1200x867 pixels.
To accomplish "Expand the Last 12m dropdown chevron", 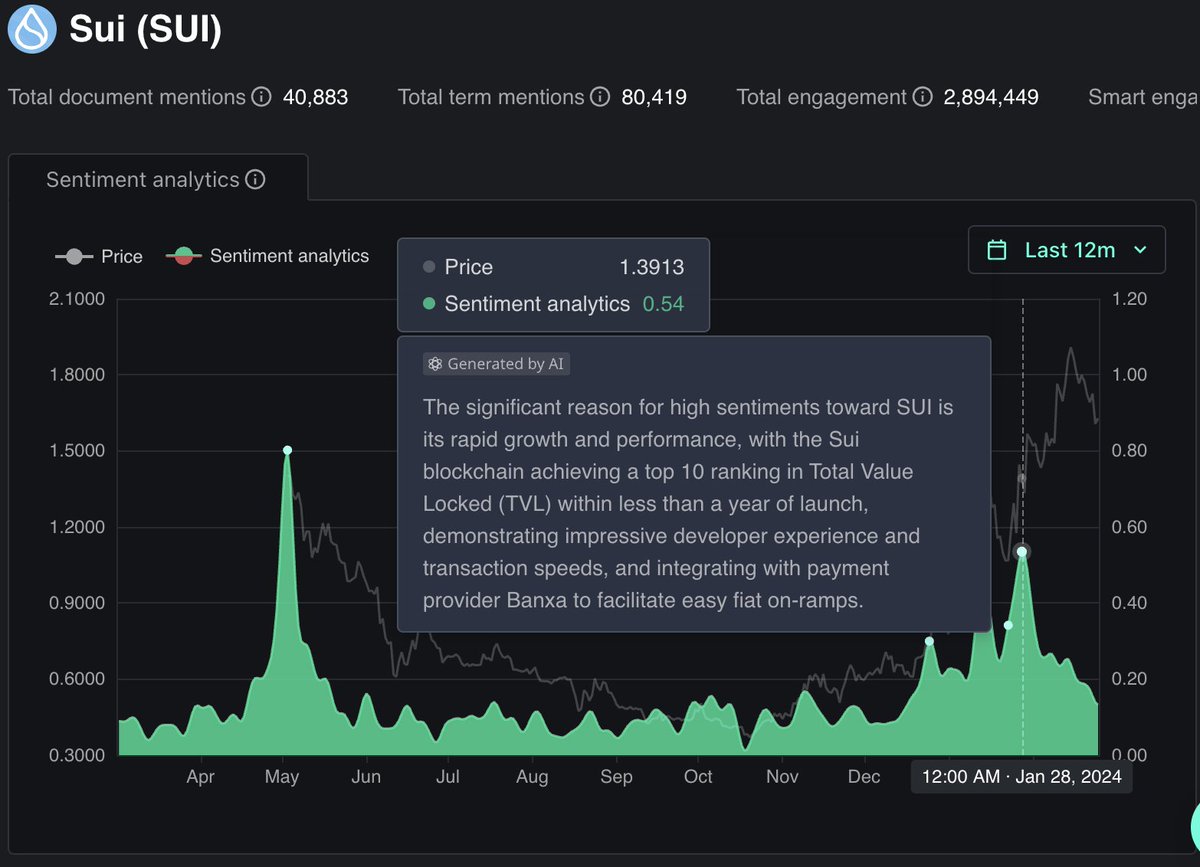I will (1140, 250).
